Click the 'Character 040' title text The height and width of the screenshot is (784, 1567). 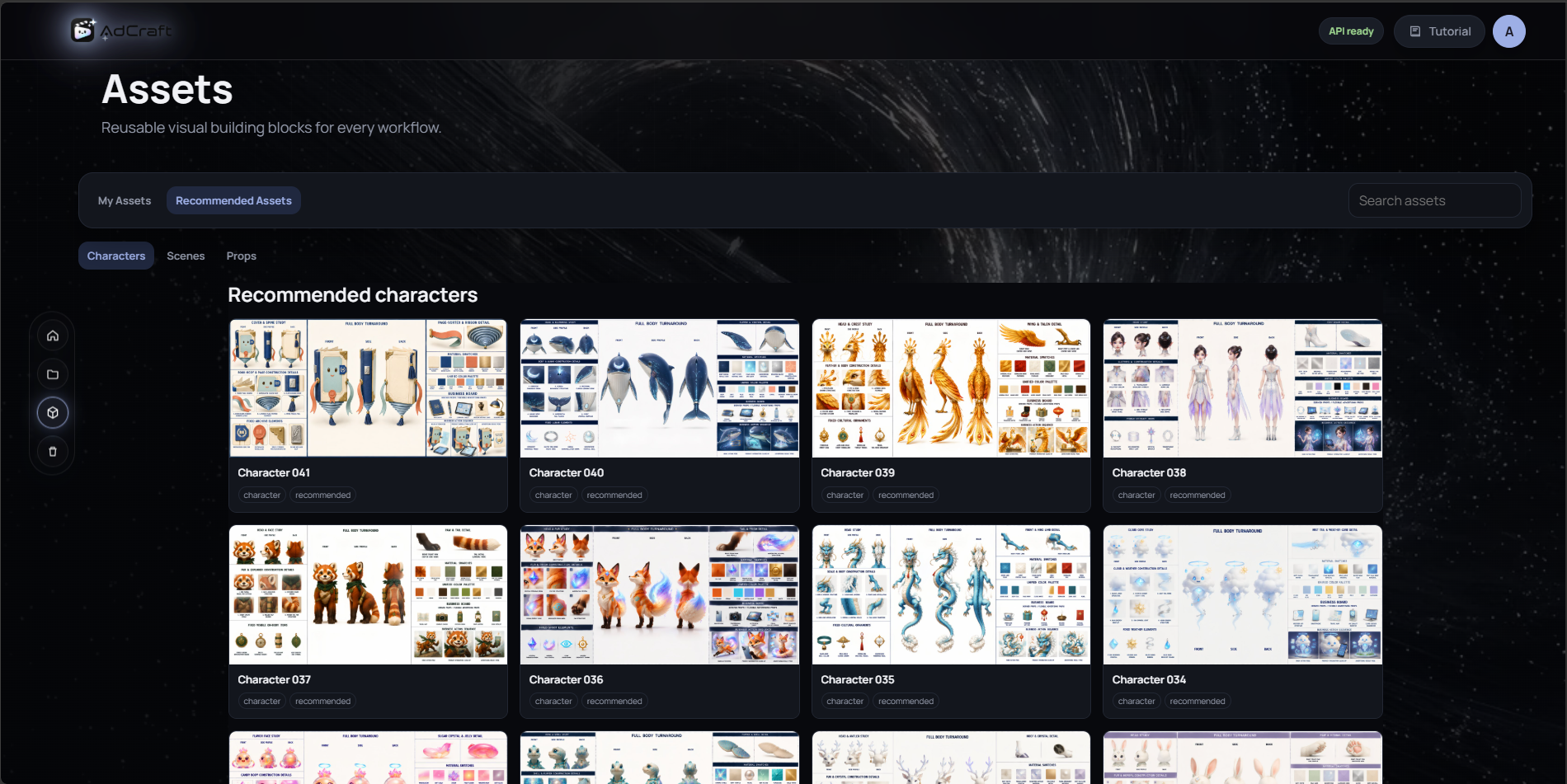pyautogui.click(x=567, y=472)
